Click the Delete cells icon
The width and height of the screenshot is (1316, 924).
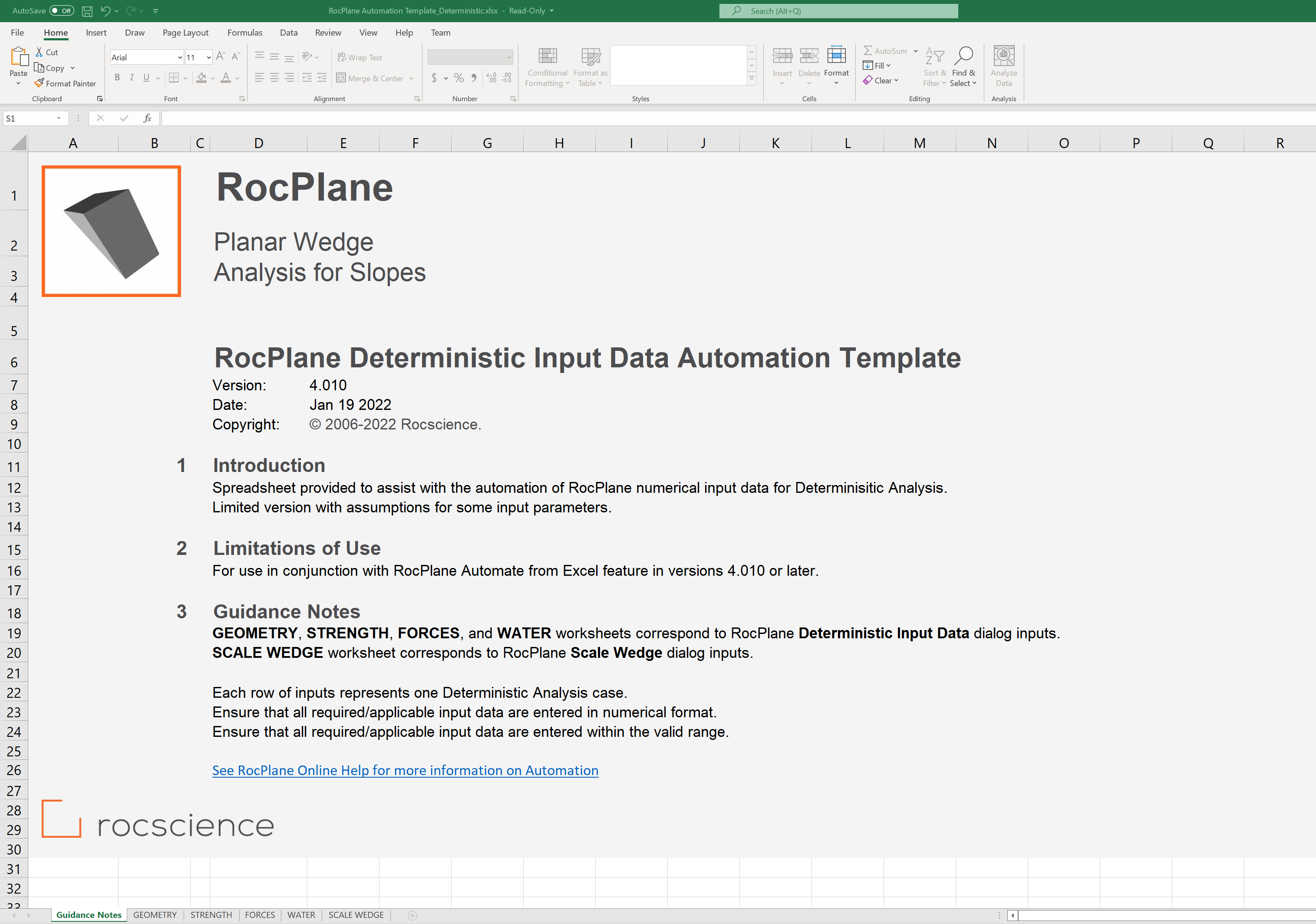pyautogui.click(x=809, y=56)
